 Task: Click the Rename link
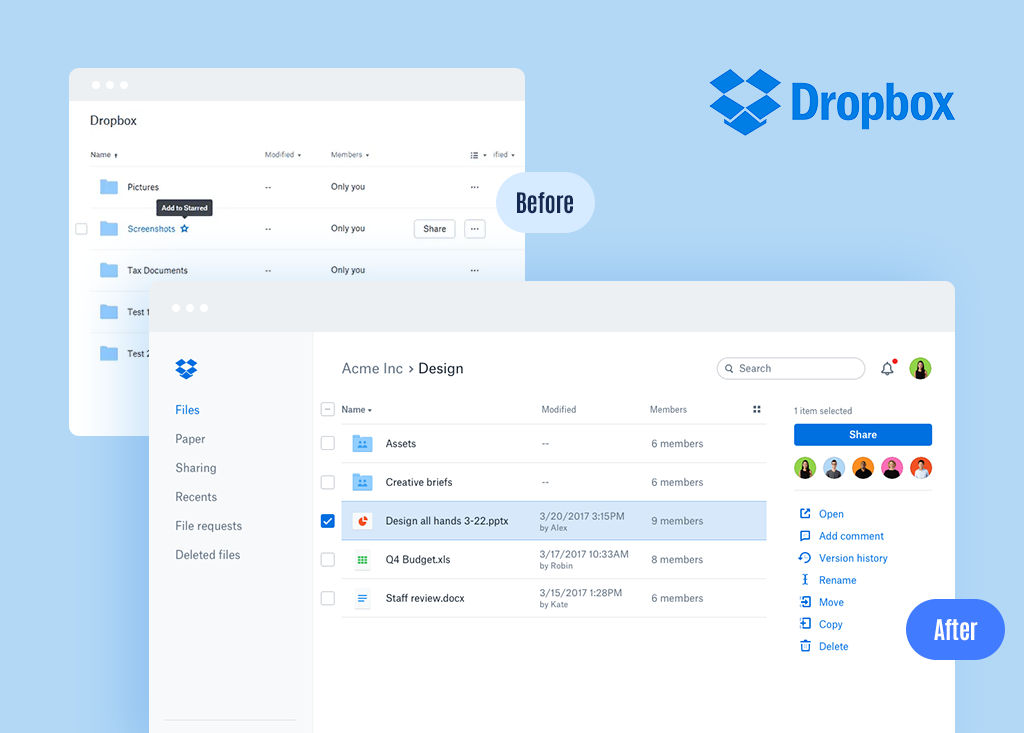click(x=838, y=580)
